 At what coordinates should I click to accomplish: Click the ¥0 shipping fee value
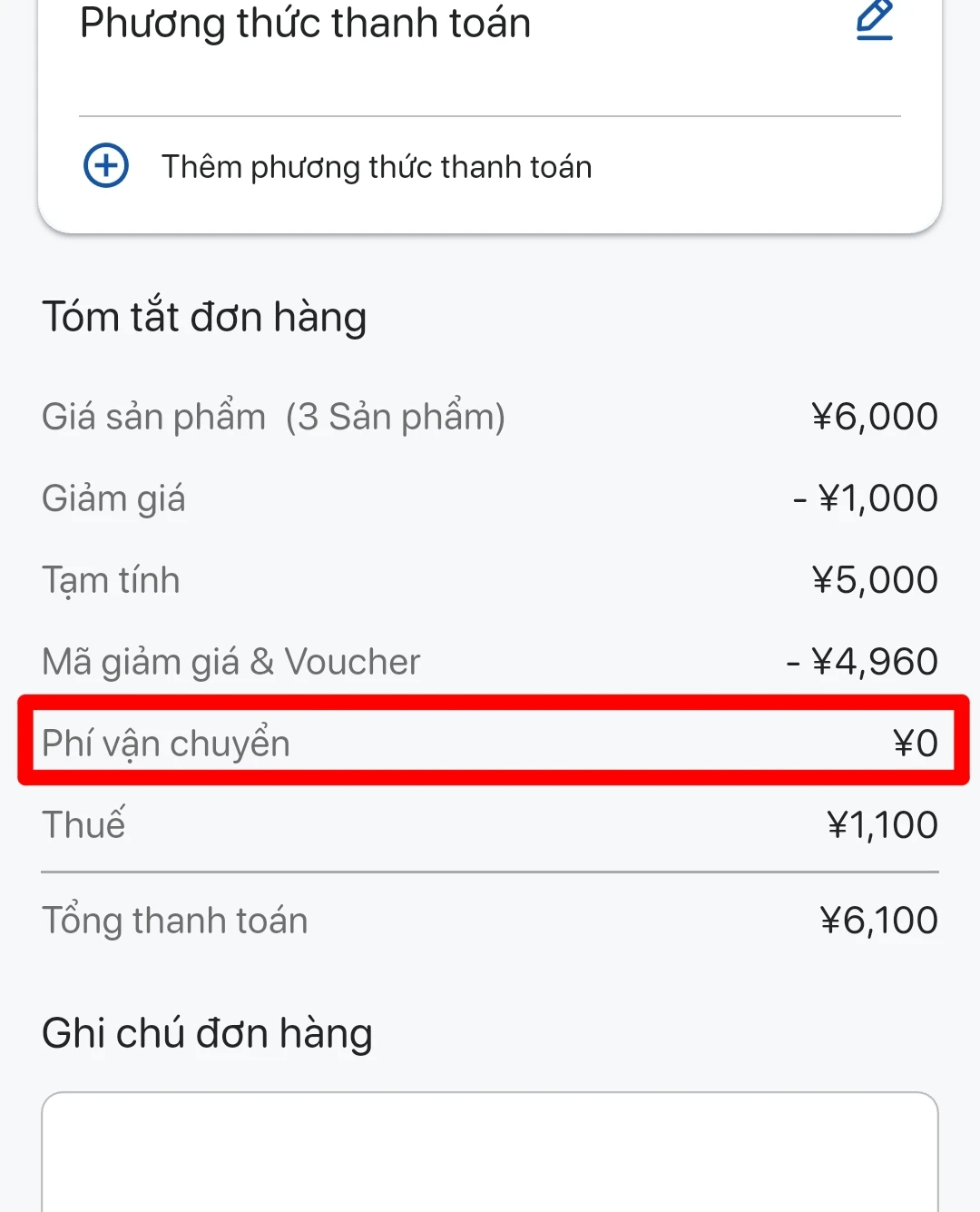click(x=915, y=744)
